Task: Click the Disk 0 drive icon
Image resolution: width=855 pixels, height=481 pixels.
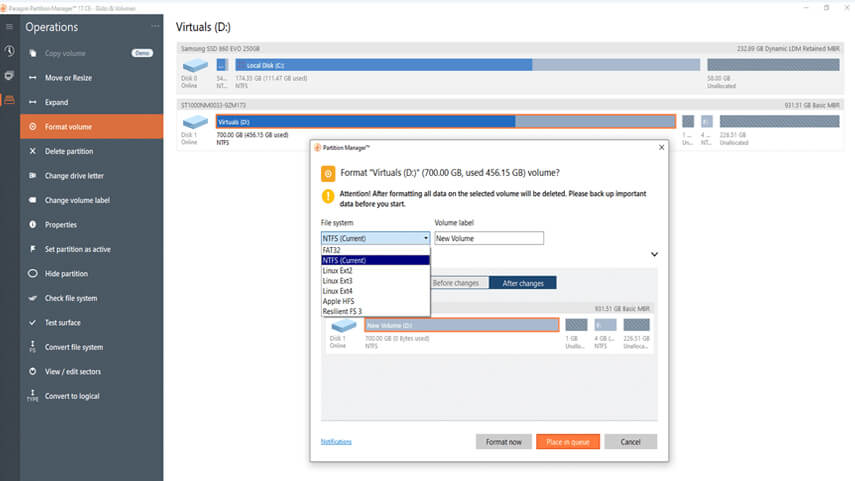Action: 195,65
